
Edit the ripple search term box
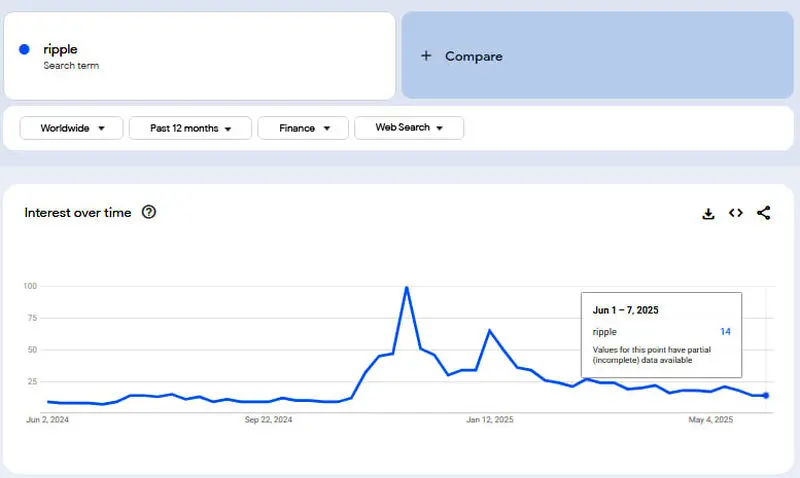(x=199, y=56)
